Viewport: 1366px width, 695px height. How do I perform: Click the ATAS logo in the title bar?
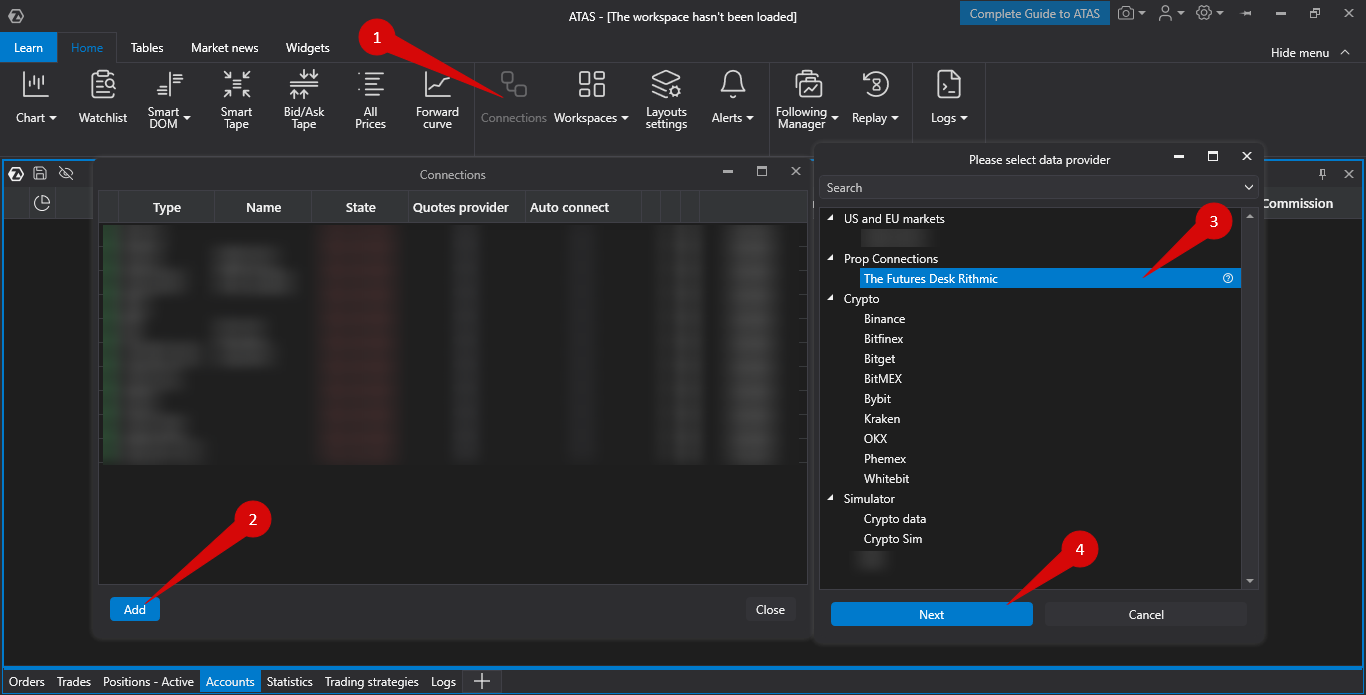coord(16,15)
